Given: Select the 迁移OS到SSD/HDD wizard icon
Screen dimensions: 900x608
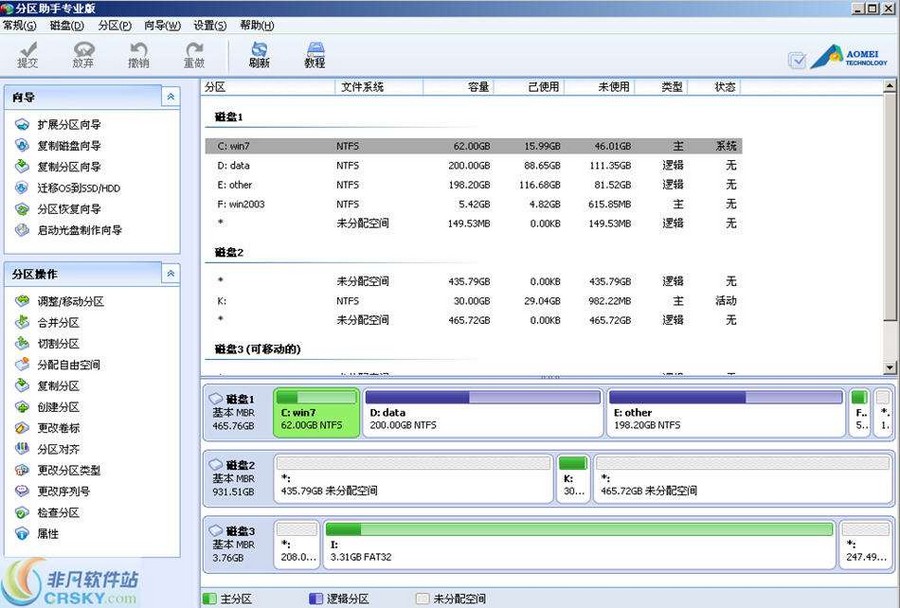Looking at the screenshot, I should [x=25, y=188].
